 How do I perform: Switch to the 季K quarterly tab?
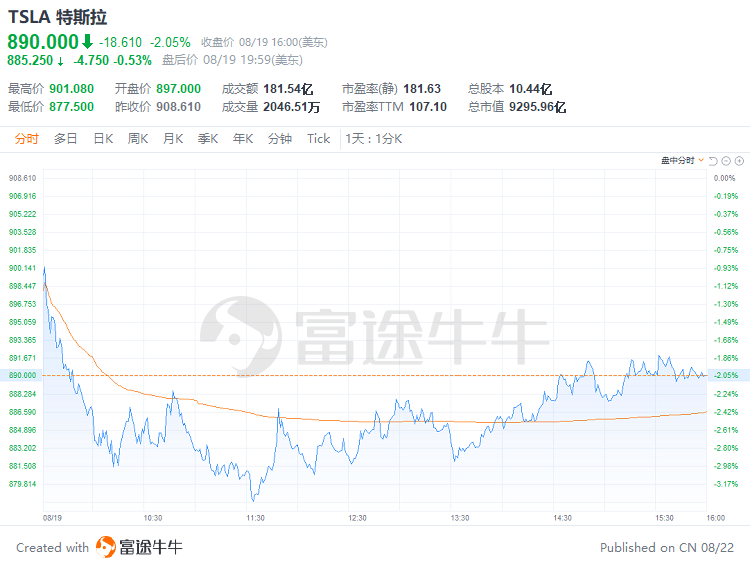pos(208,139)
